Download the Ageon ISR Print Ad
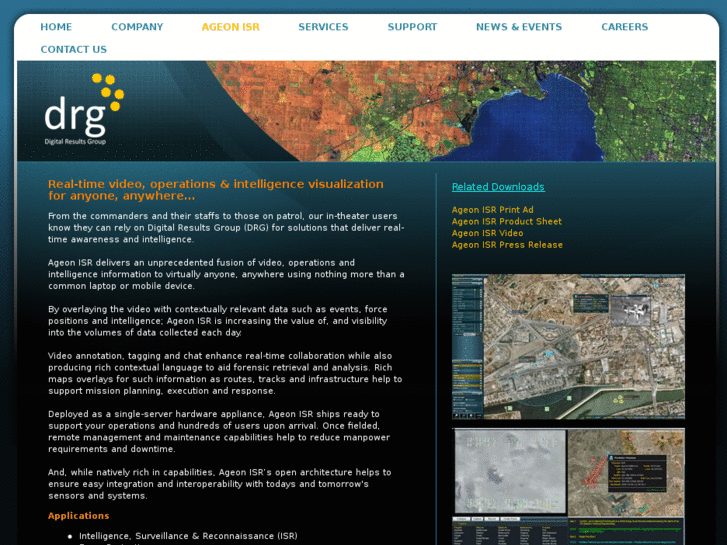This screenshot has width=727, height=545. tap(492, 210)
